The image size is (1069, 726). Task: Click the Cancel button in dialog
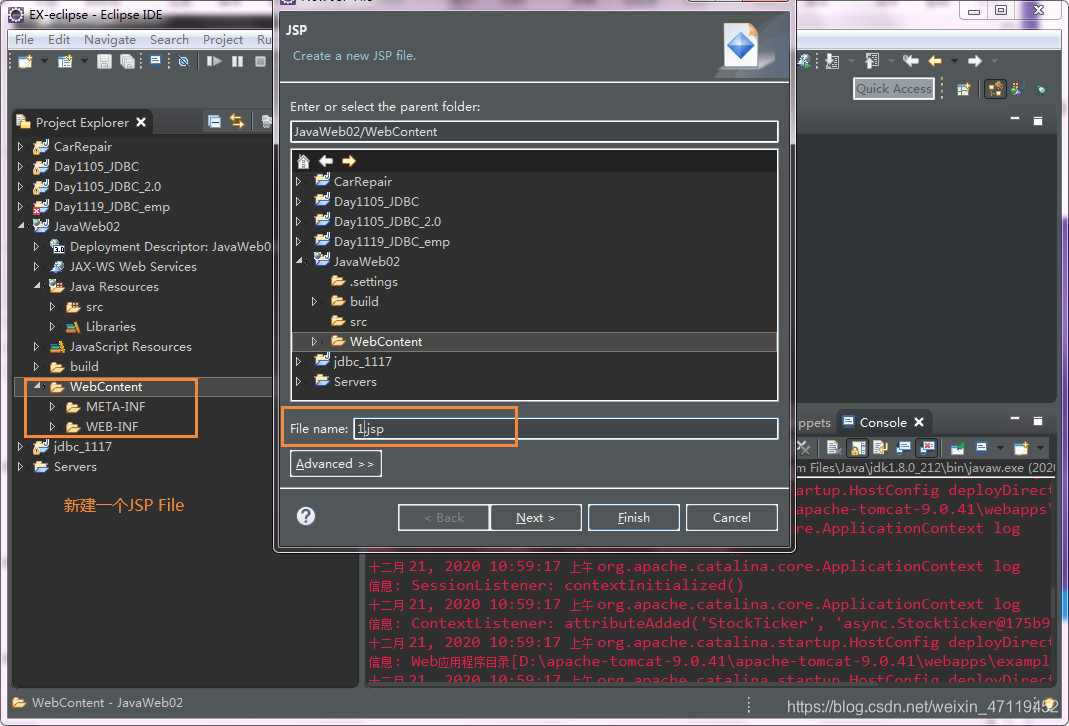point(732,517)
